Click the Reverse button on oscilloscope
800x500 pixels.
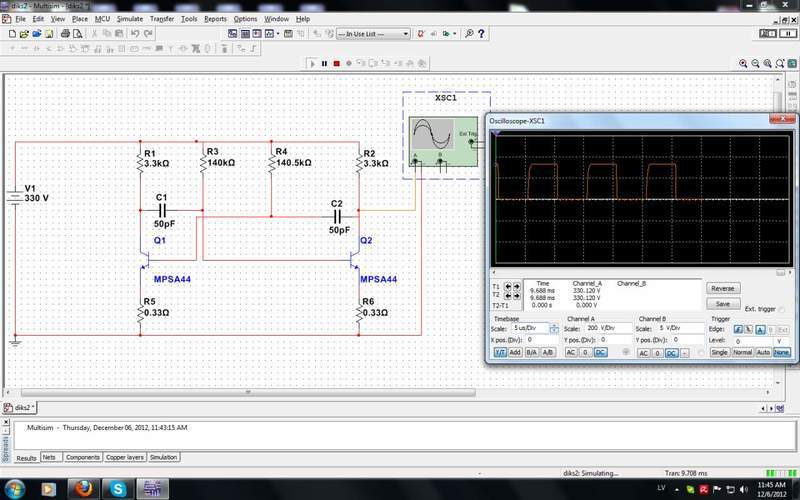point(722,288)
